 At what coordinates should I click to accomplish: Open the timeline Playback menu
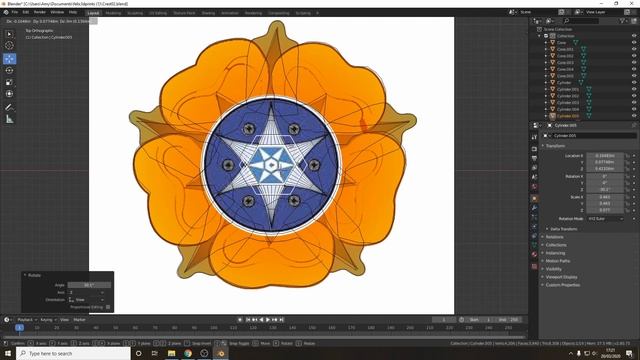tap(27, 320)
